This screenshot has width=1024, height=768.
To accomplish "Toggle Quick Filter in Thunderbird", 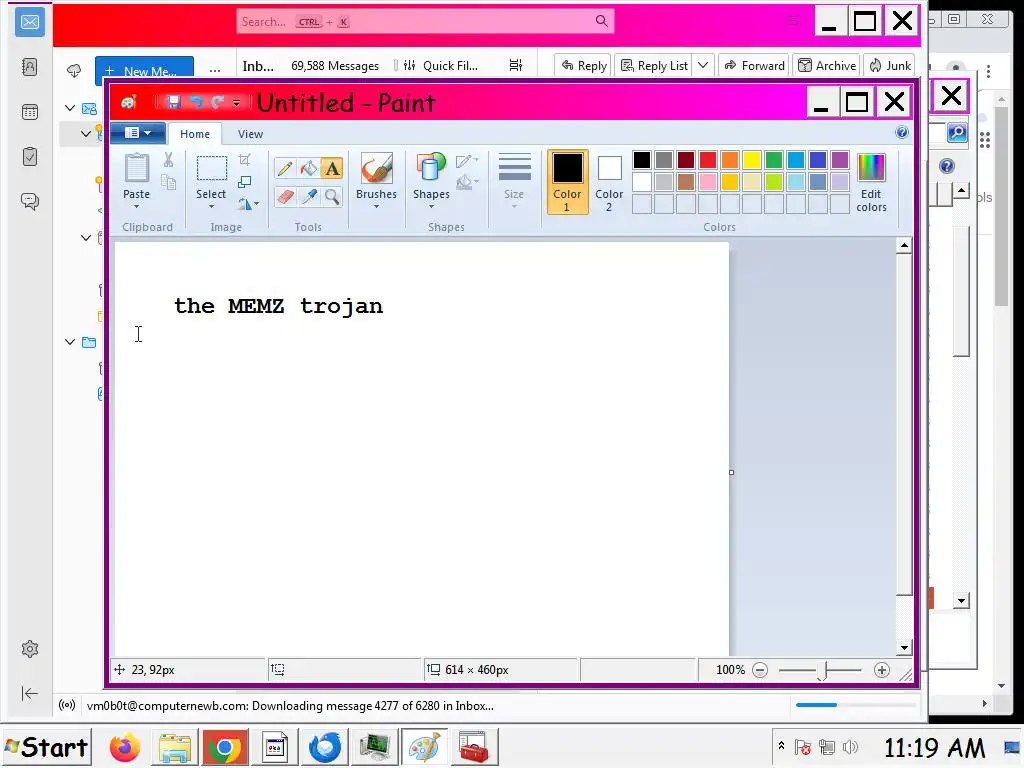I will pos(441,65).
